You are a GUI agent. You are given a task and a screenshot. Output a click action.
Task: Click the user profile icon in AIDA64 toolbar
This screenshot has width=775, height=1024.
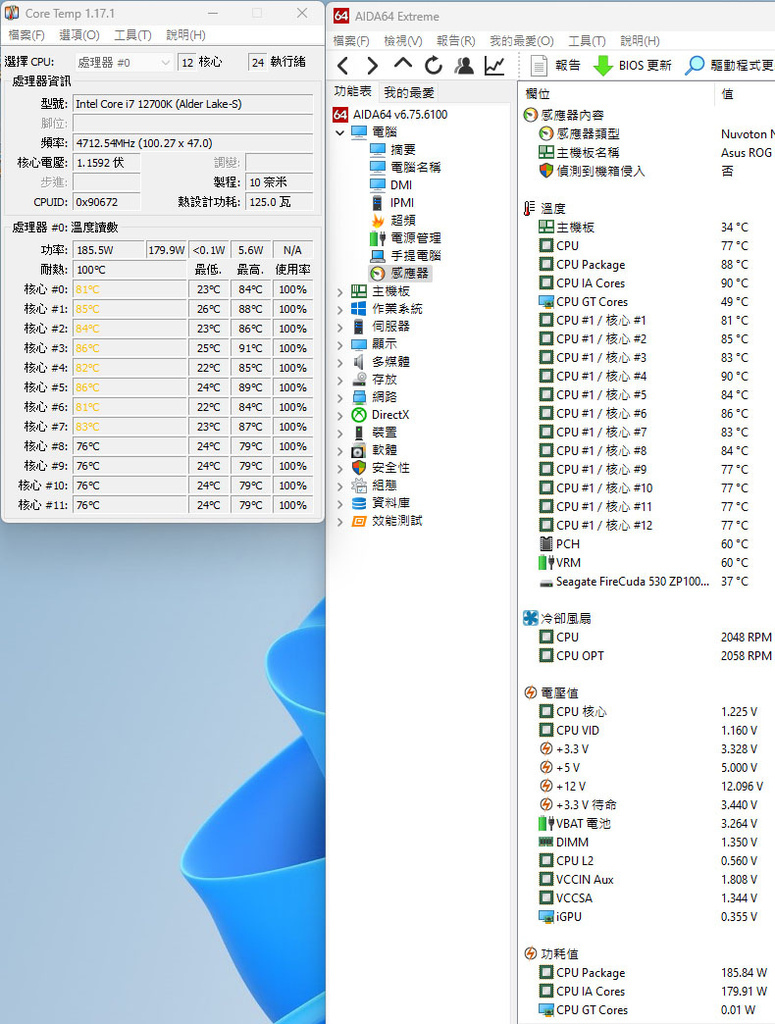click(464, 65)
